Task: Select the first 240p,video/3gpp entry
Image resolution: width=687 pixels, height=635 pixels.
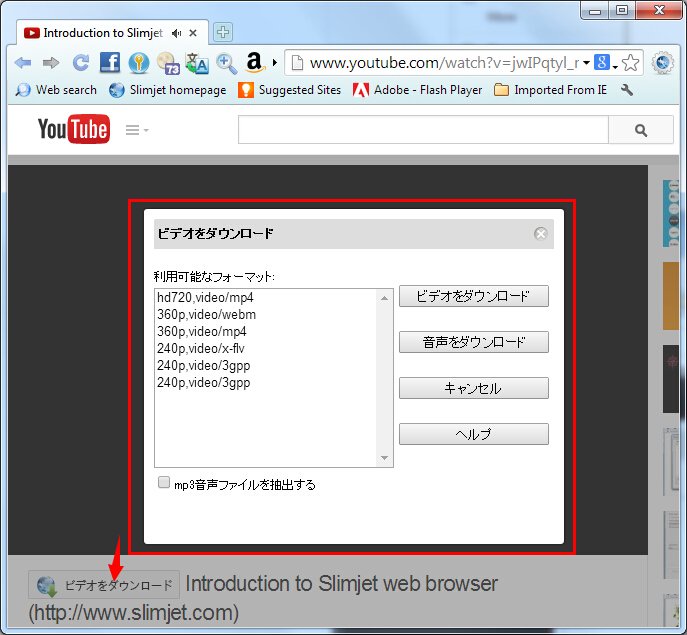Action: point(266,365)
